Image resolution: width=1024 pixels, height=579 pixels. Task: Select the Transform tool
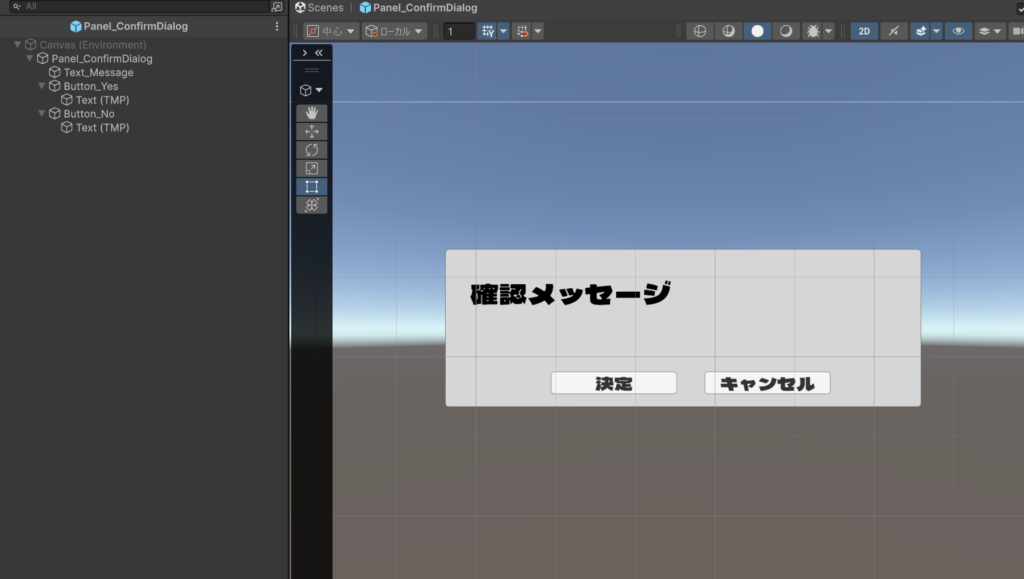(x=311, y=205)
